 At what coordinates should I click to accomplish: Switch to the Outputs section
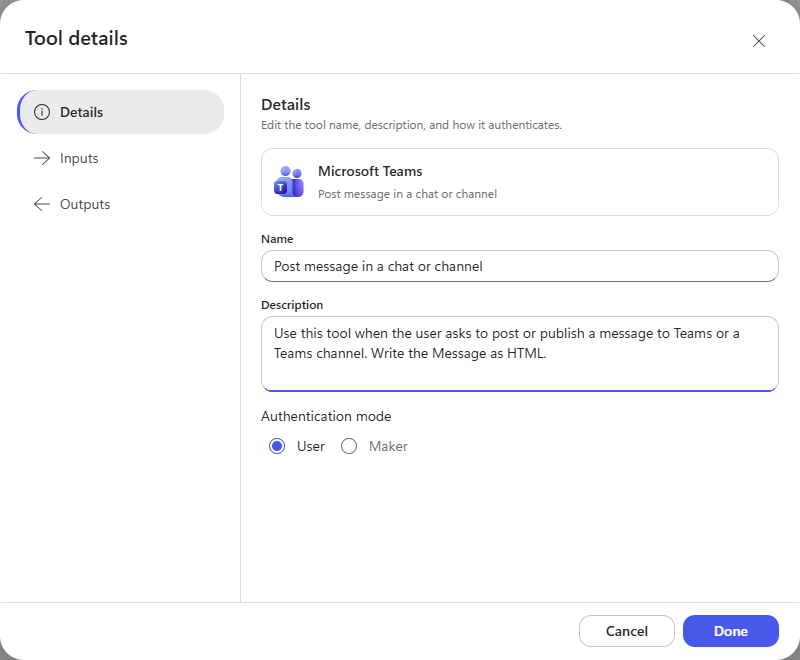[x=121, y=204]
